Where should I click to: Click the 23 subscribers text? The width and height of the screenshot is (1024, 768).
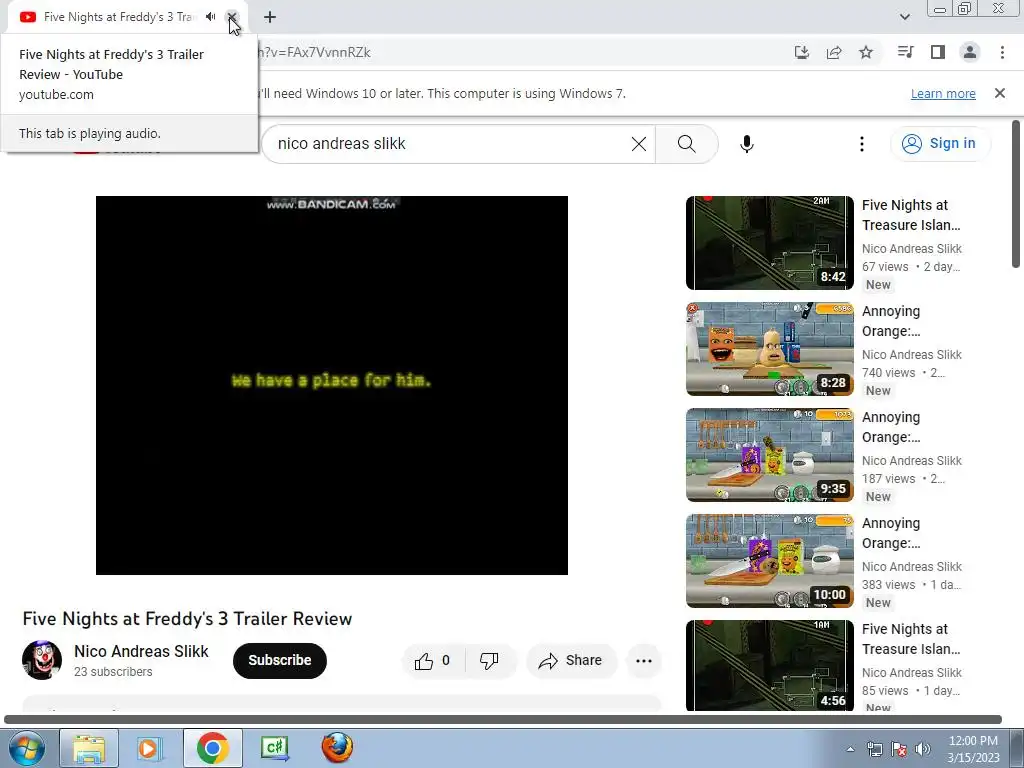click(x=113, y=671)
